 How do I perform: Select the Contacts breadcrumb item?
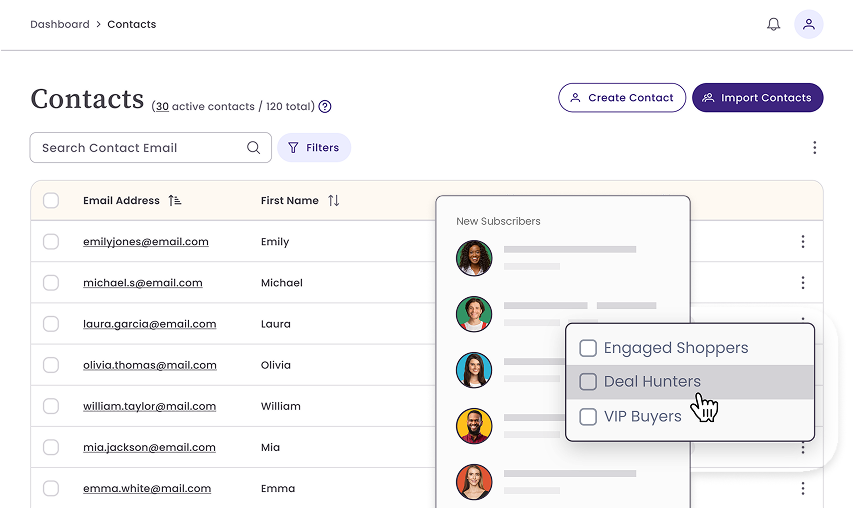click(x=131, y=24)
